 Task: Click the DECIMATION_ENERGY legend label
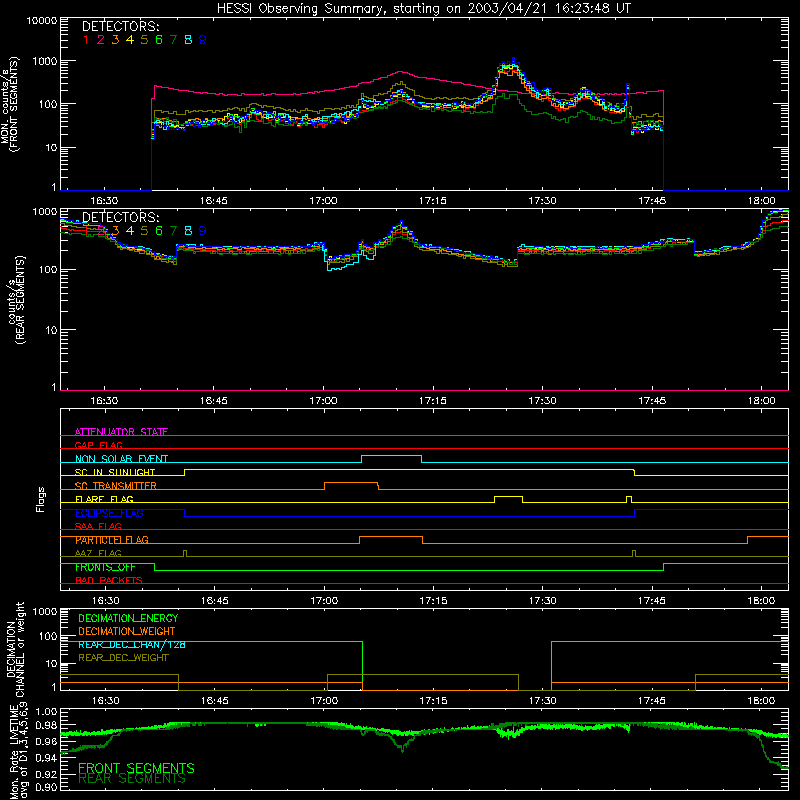(x=128, y=618)
